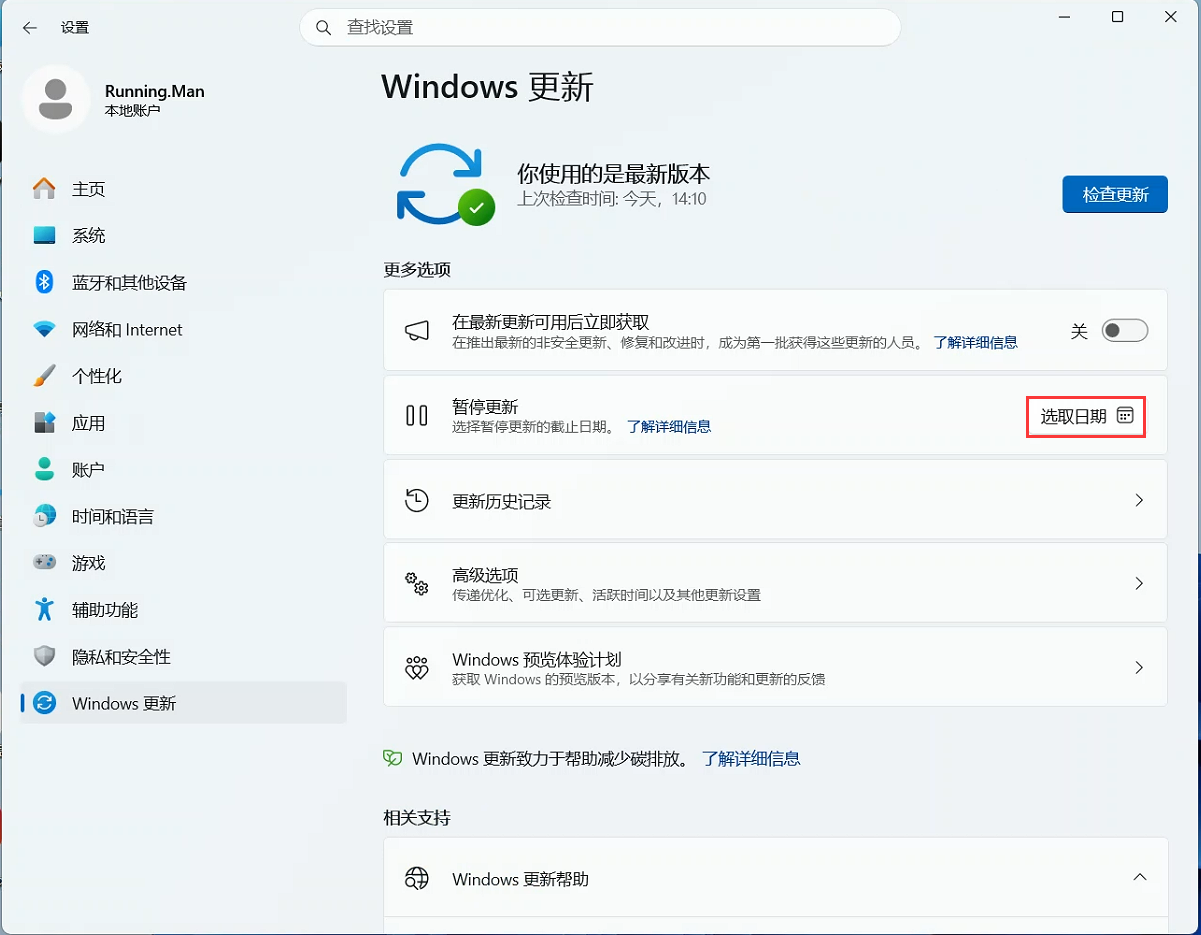This screenshot has height=935, width=1201.
Task: Click the 系统 monitor icon
Action: pos(44,236)
